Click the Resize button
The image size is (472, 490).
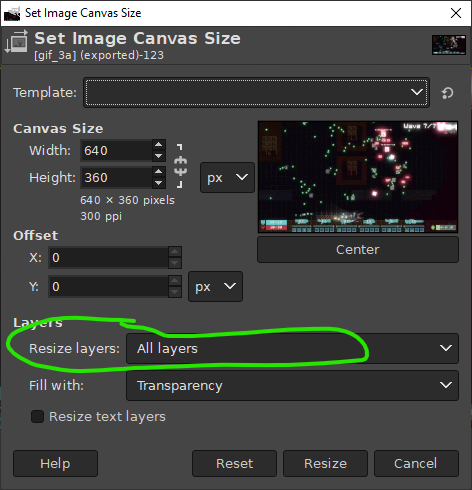(325, 463)
